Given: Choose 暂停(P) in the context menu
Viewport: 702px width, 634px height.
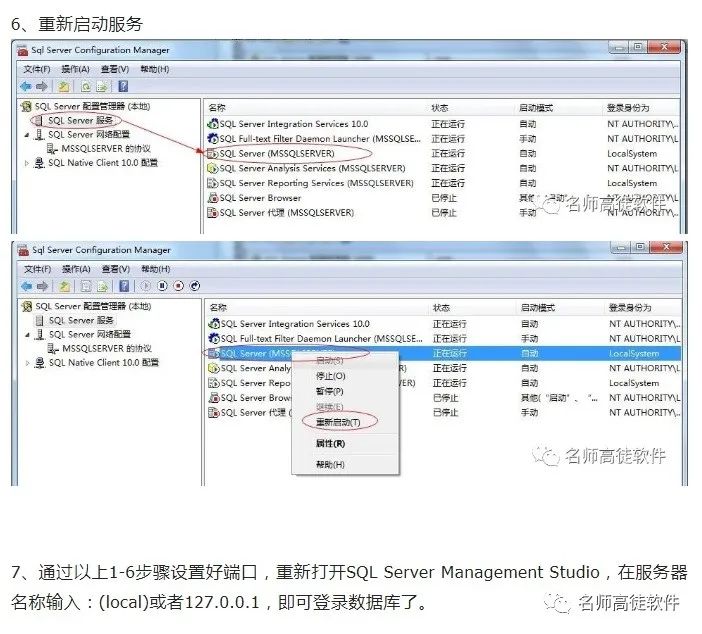Looking at the screenshot, I should coord(330,391).
